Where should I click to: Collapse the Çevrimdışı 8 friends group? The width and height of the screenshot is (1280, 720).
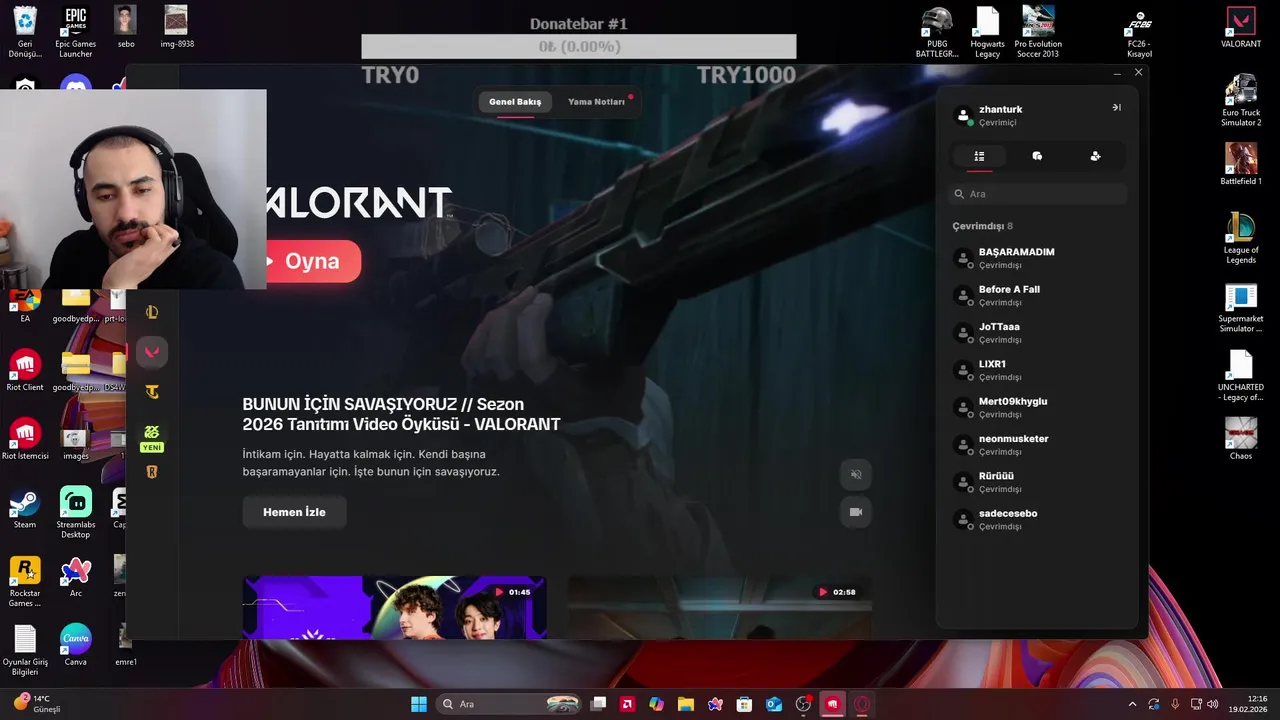982,226
